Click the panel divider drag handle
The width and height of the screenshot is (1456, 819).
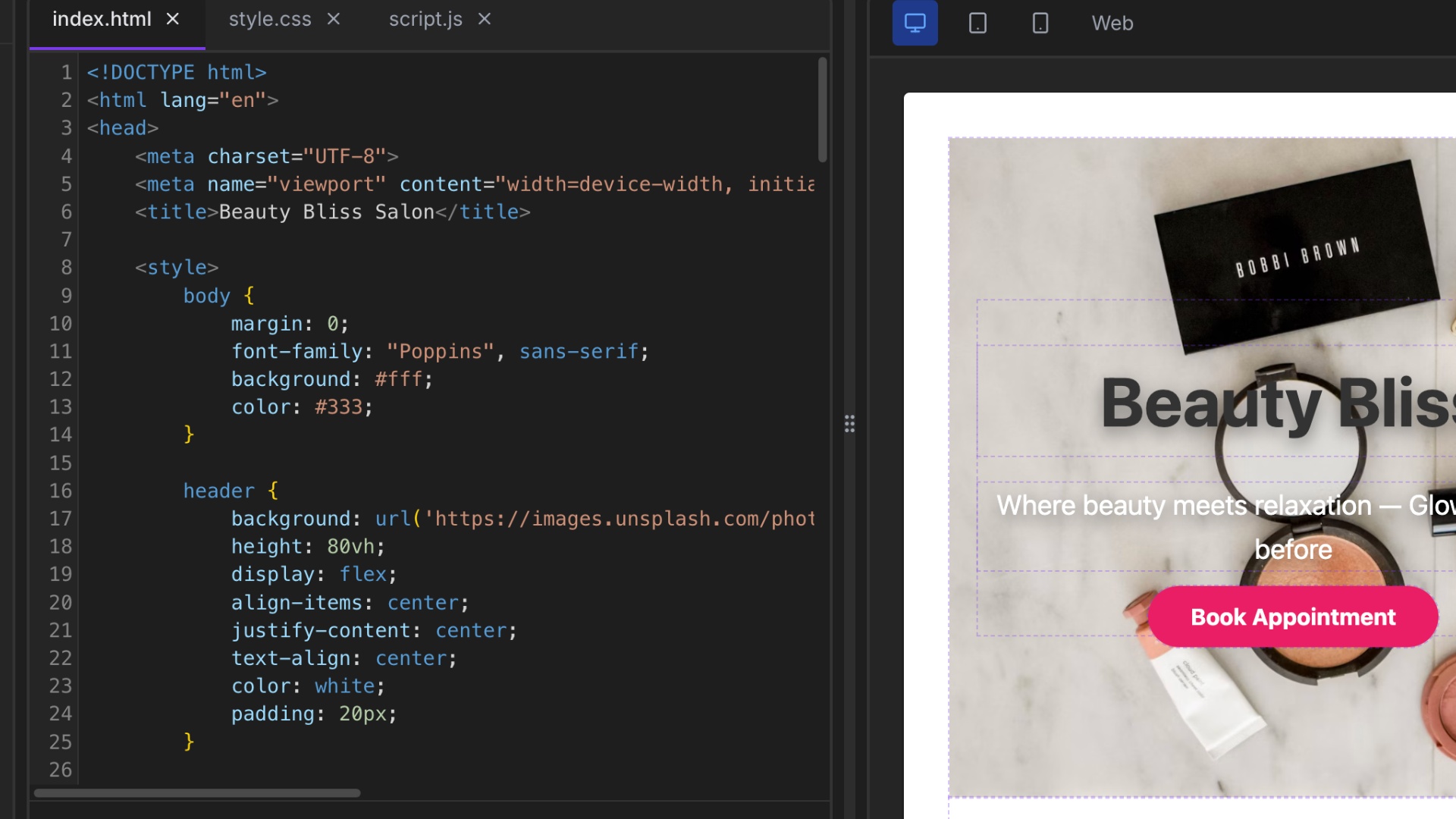(849, 424)
